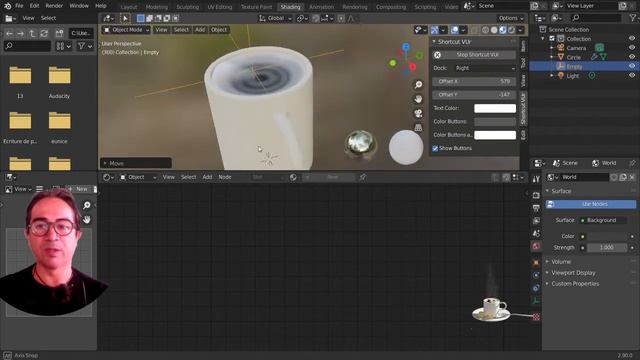Image resolution: width=640 pixels, height=360 pixels.
Task: Open the Dock Right dropdown
Action: point(484,68)
